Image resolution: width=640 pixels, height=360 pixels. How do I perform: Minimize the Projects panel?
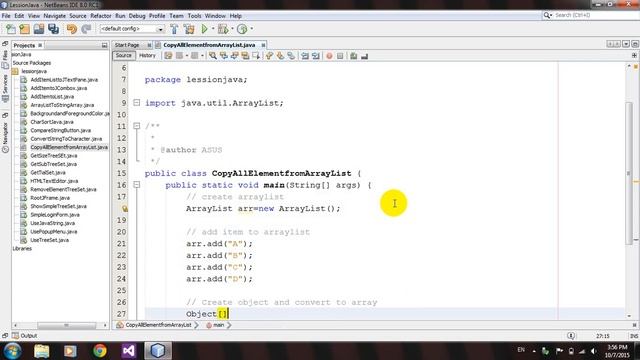point(104,45)
